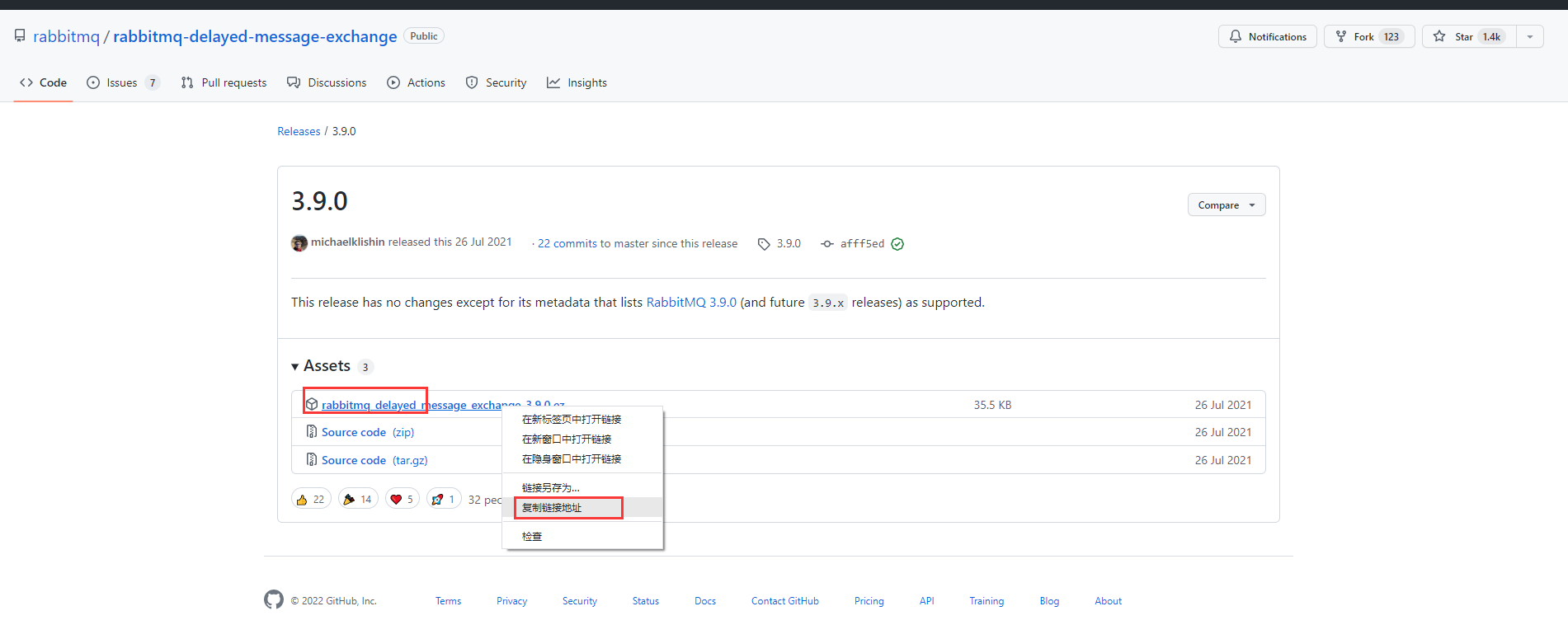
Task: Open the rabbitmq owner link
Action: [66, 36]
